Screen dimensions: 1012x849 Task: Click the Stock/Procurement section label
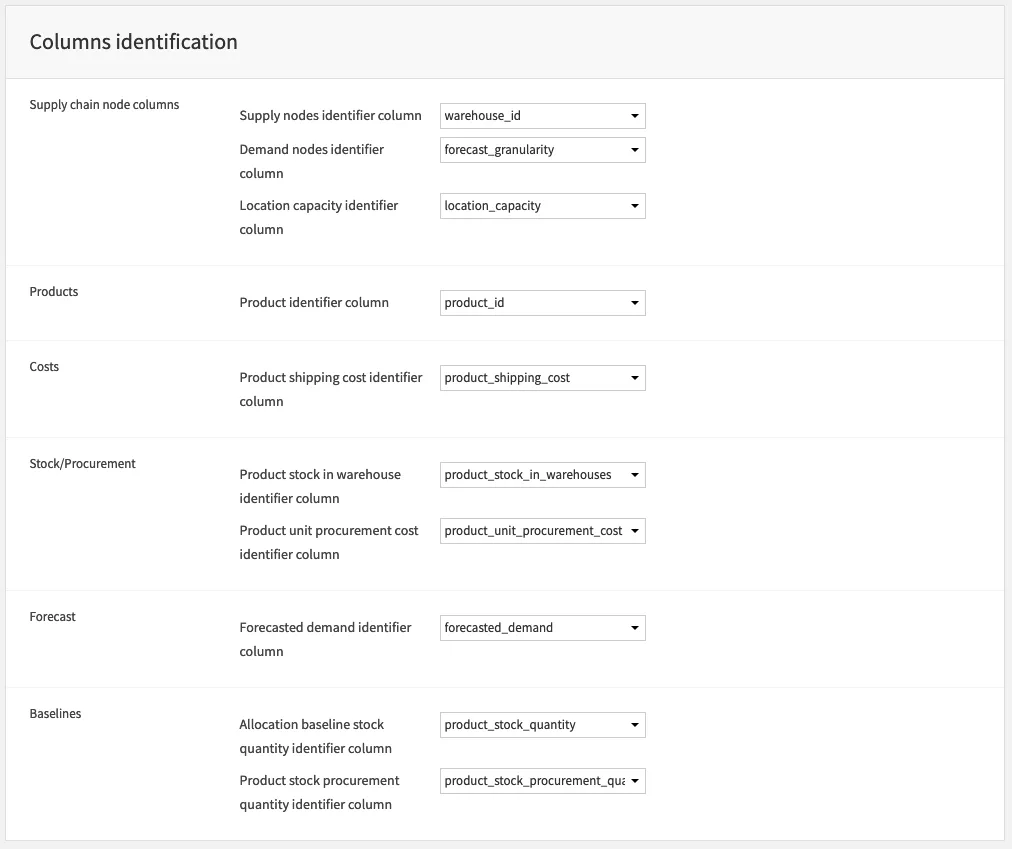click(82, 464)
